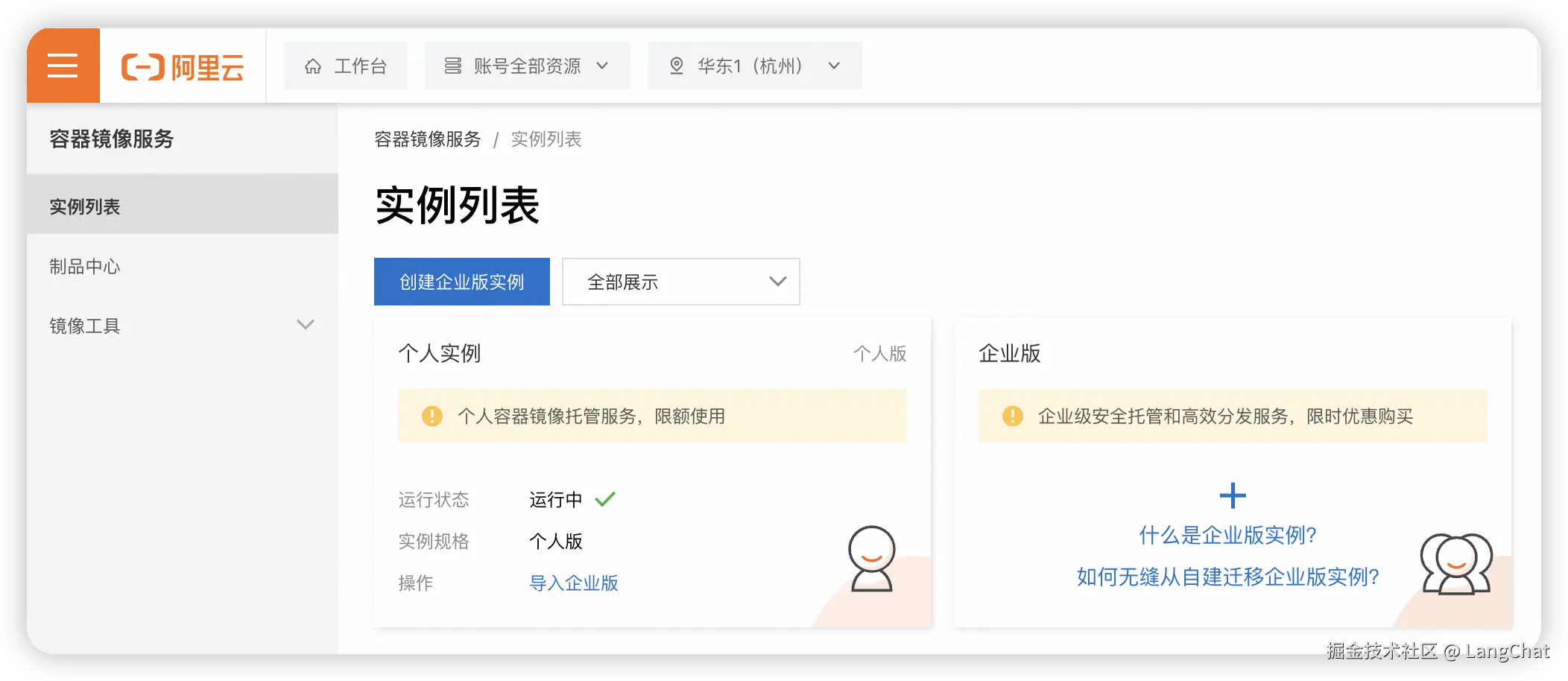Screen dimensions: 1568x681
Task: Click 个人版 value beside 实例规格
Action: pos(556,541)
